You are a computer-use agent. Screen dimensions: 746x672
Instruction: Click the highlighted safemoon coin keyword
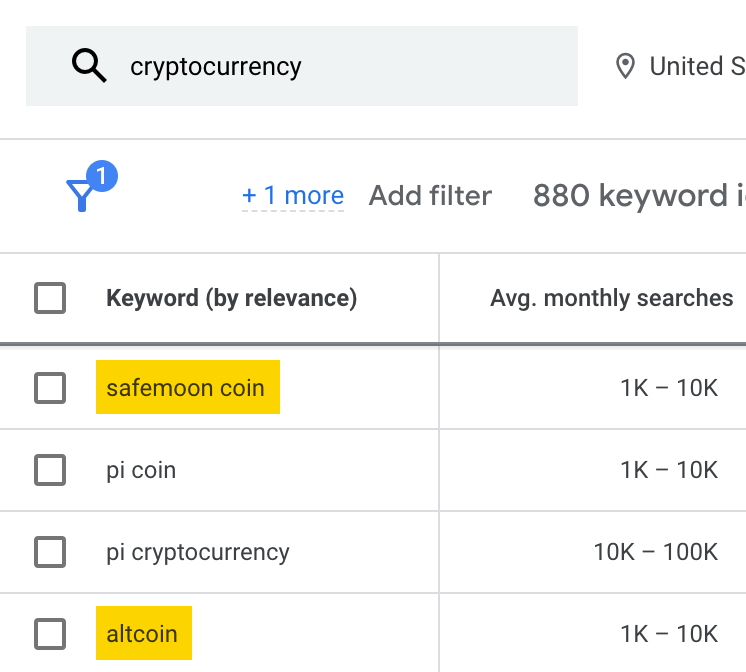click(186, 388)
